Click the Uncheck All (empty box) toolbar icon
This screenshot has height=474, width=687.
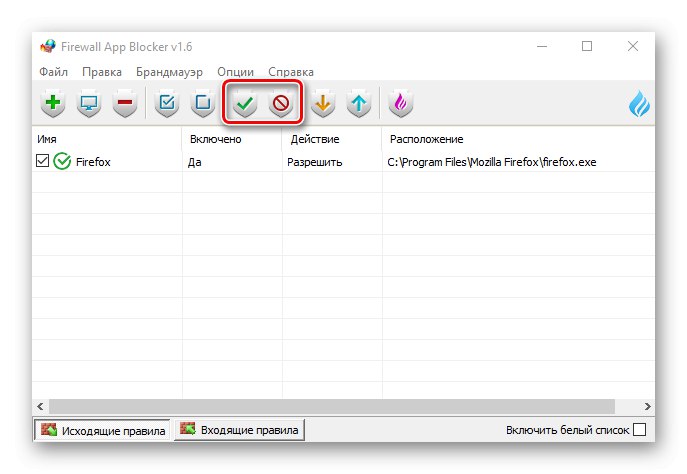[x=203, y=103]
